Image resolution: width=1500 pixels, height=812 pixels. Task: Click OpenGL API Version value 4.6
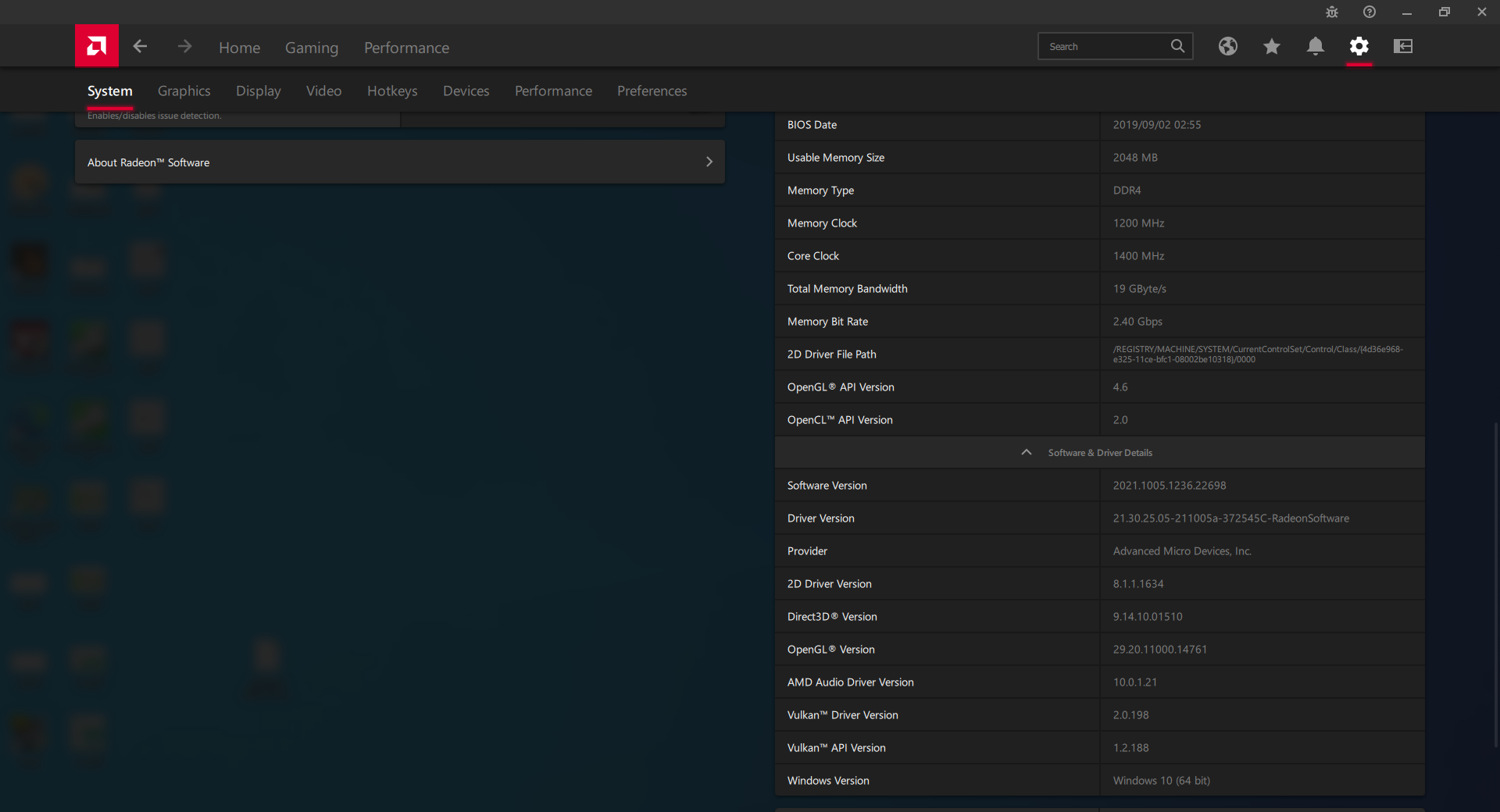click(1120, 387)
